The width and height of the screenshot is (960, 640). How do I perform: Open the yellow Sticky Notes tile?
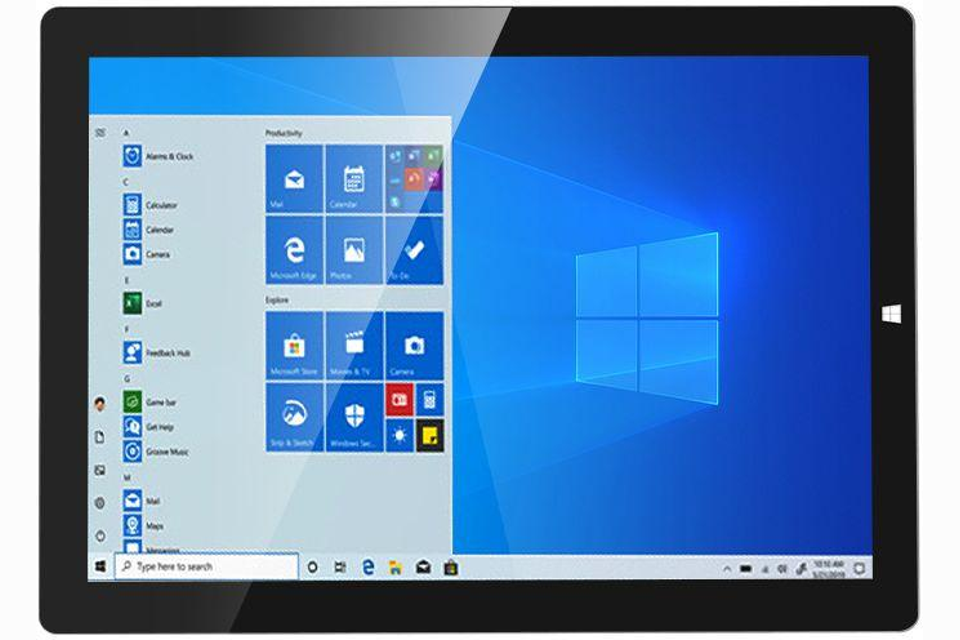click(x=430, y=435)
